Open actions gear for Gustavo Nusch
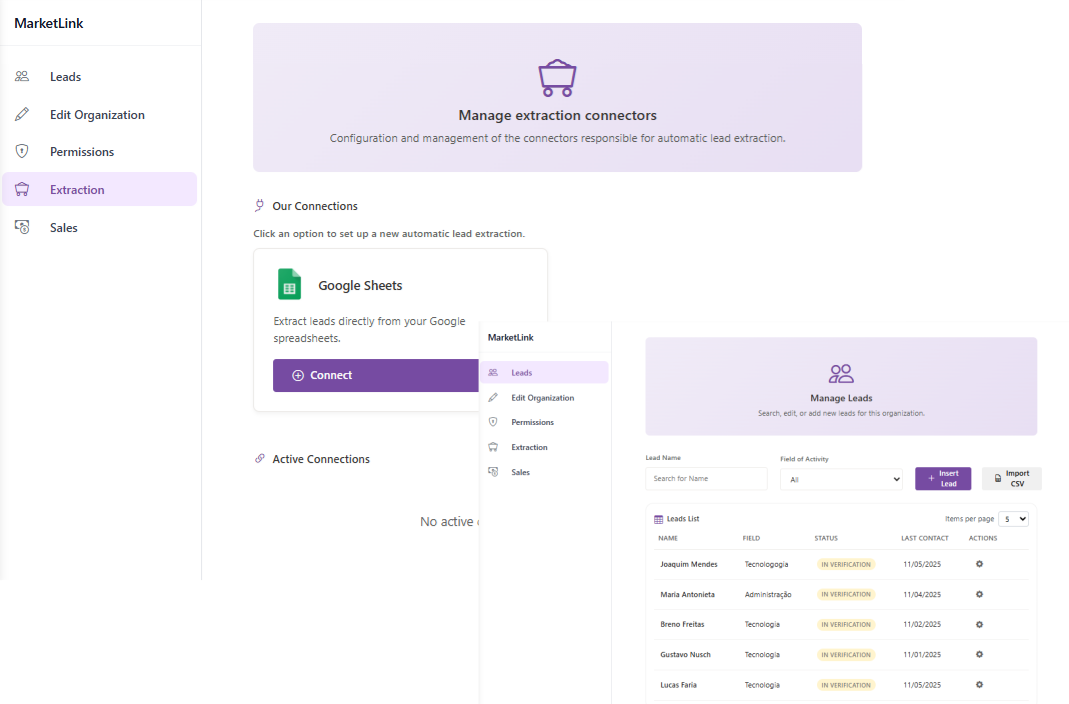Image resolution: width=1069 pixels, height=704 pixels. 979,654
